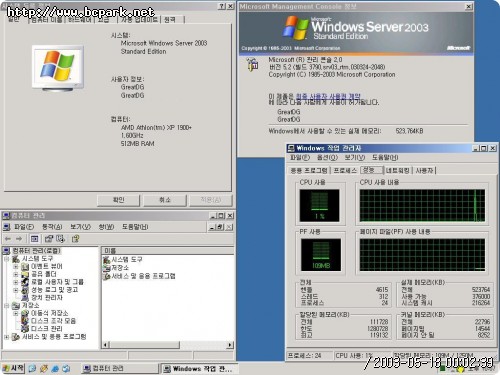
Task: Click the 시스템 도구 icon in the right pane
Action: pos(107,259)
